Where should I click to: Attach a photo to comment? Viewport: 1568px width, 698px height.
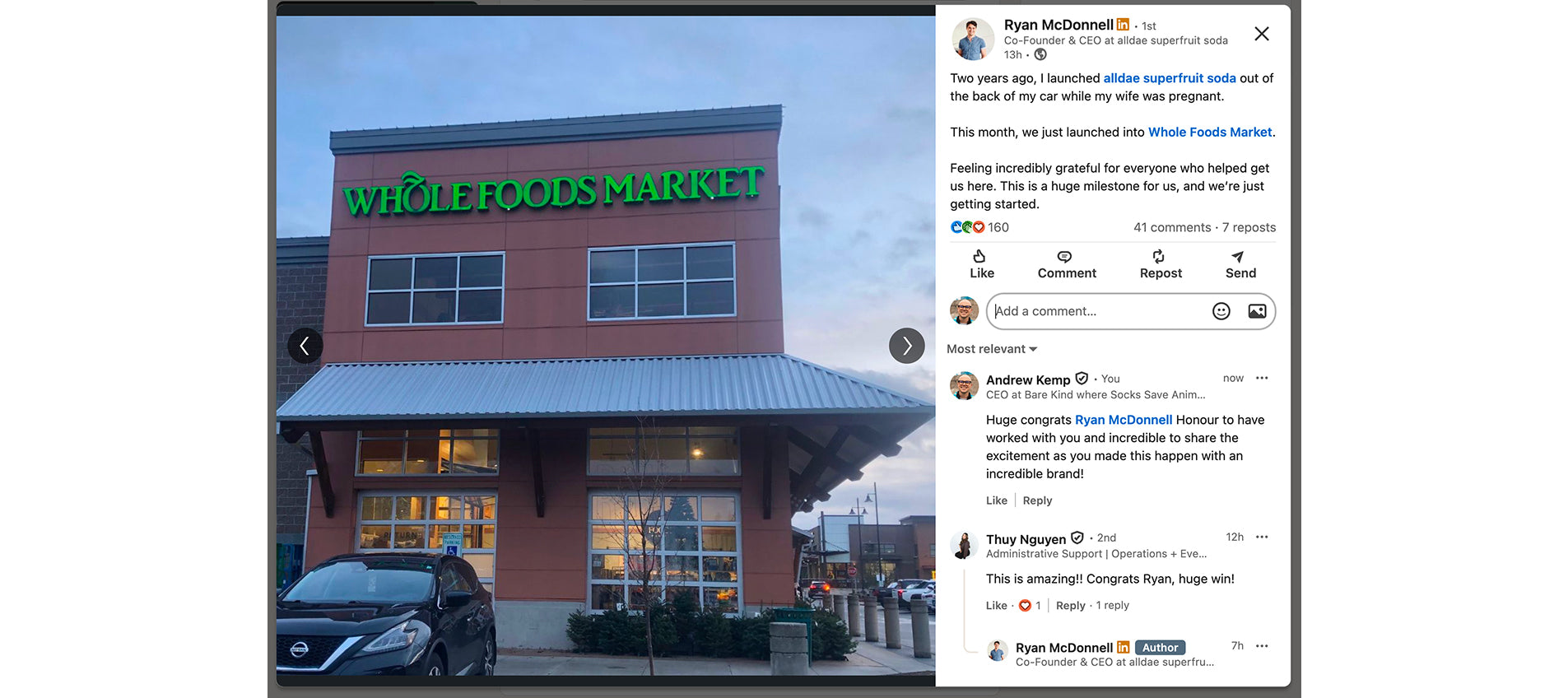pos(1257,311)
